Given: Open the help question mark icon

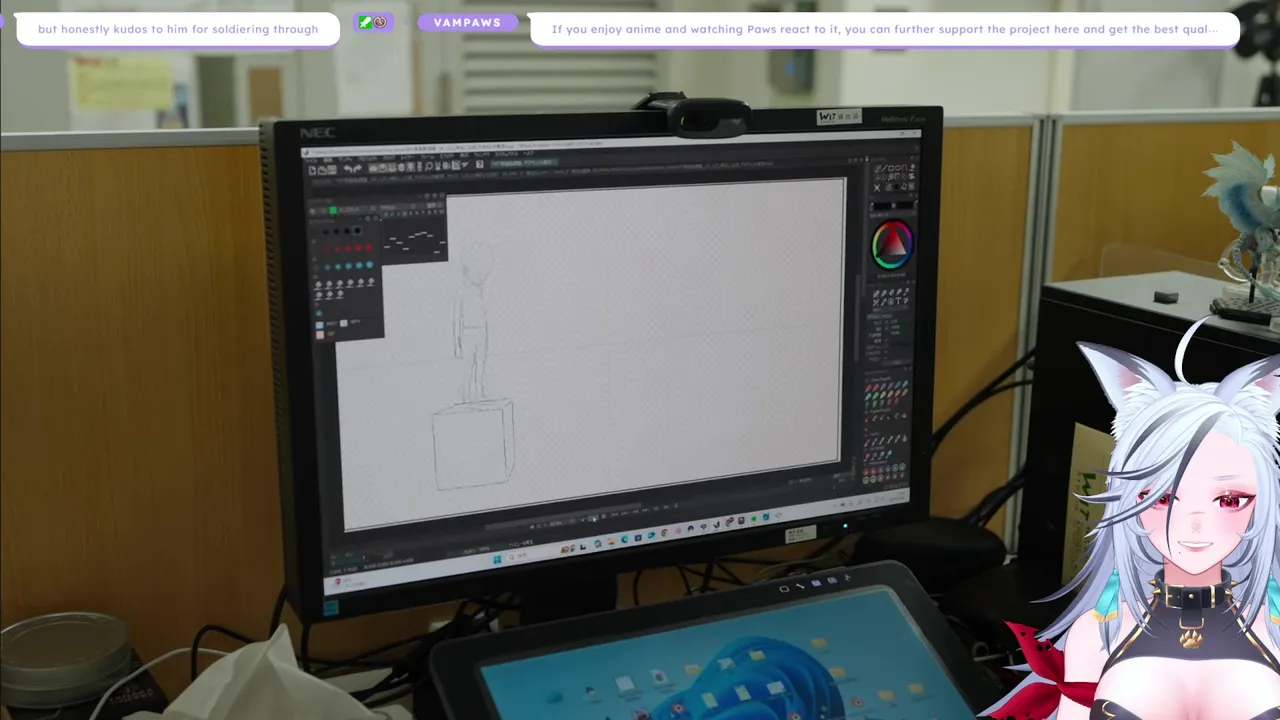Looking at the screenshot, I should (479, 164).
